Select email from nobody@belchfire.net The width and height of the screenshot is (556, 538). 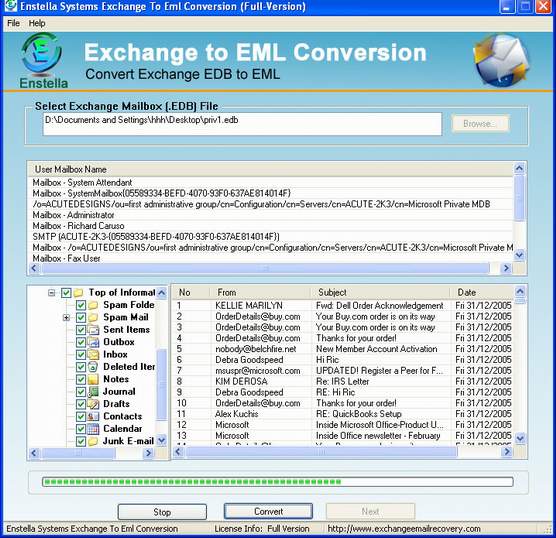pyautogui.click(x=343, y=349)
